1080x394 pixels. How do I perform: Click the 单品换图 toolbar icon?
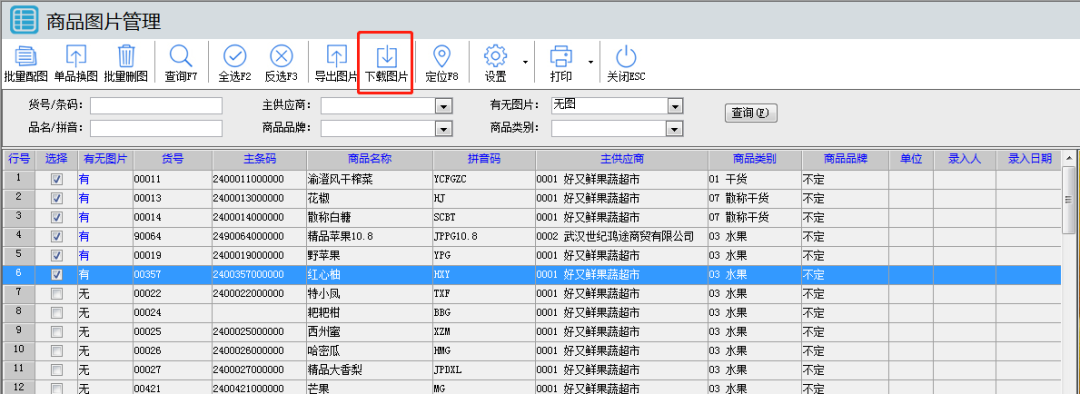76,56
